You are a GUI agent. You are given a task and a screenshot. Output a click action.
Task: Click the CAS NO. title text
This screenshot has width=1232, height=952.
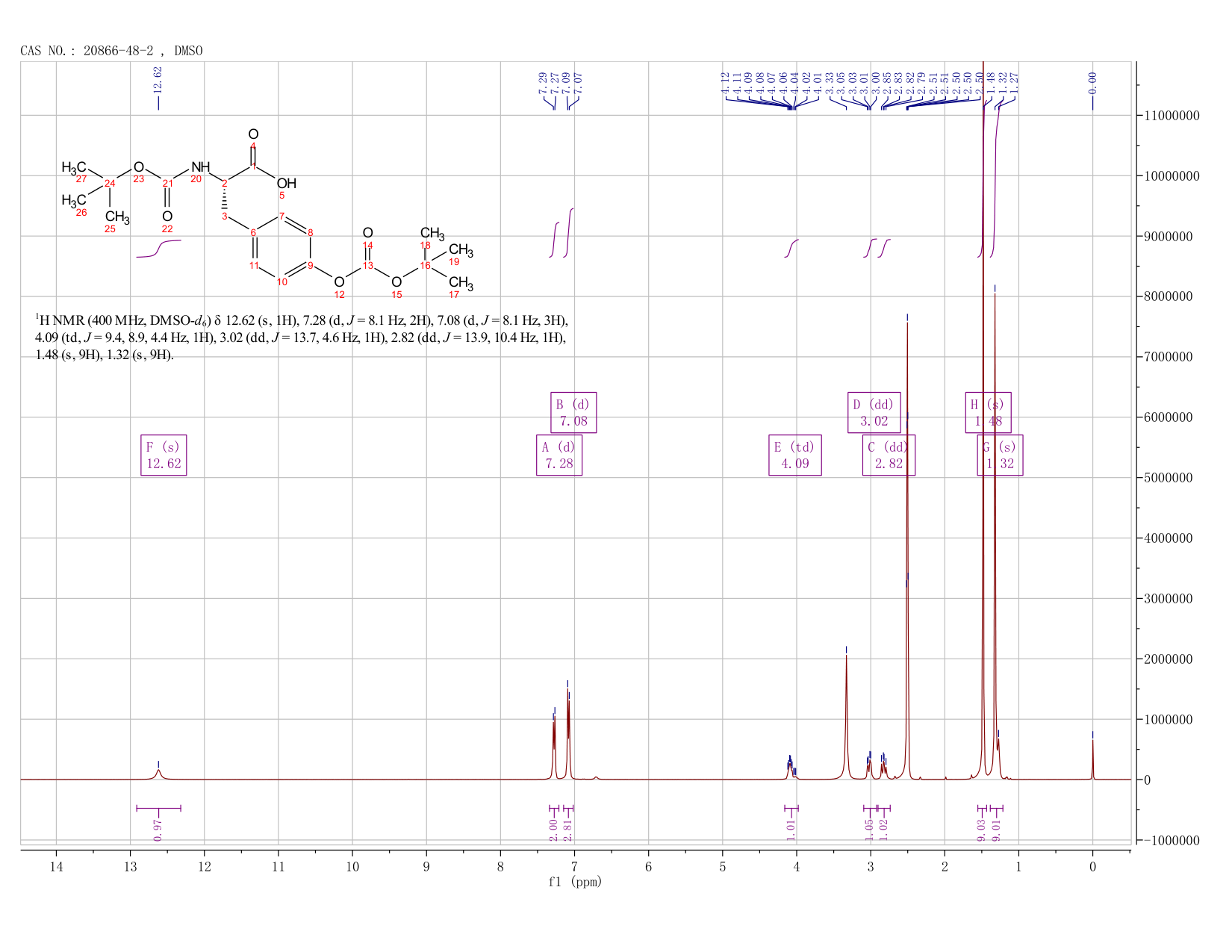[x=111, y=51]
